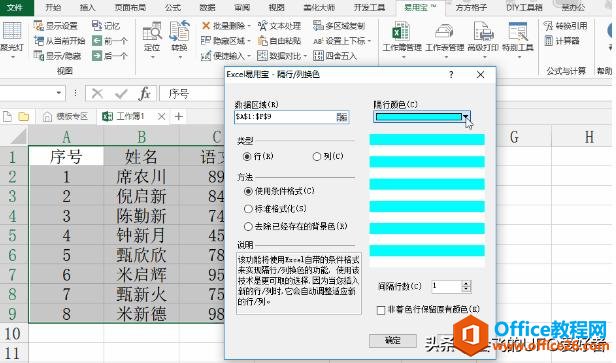Click the 文本处理 text processing icon
The image size is (616, 363).
[x=262, y=26]
